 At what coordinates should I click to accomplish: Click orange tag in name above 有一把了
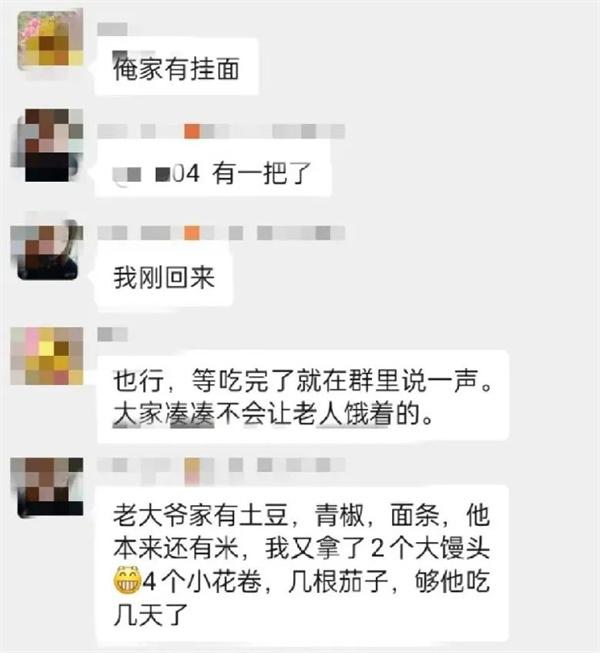[192, 131]
